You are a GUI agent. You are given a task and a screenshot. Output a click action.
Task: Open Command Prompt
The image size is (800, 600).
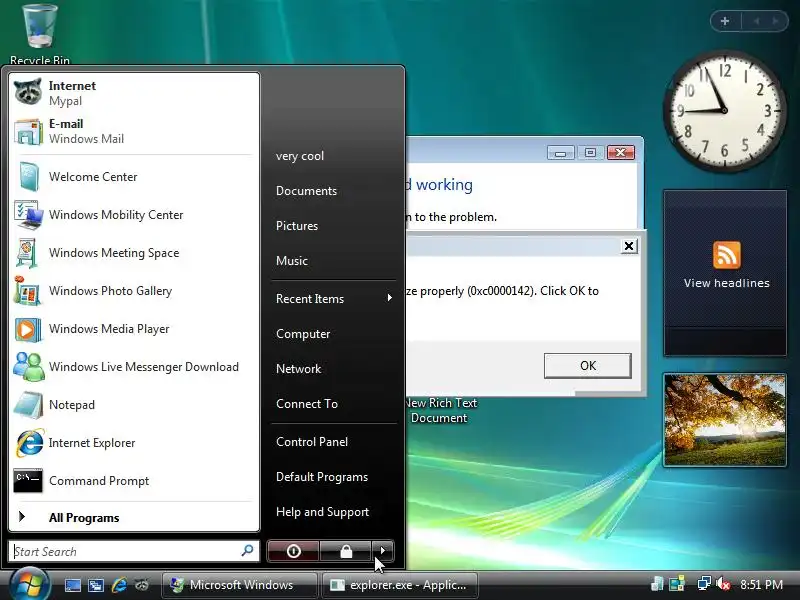click(134, 481)
